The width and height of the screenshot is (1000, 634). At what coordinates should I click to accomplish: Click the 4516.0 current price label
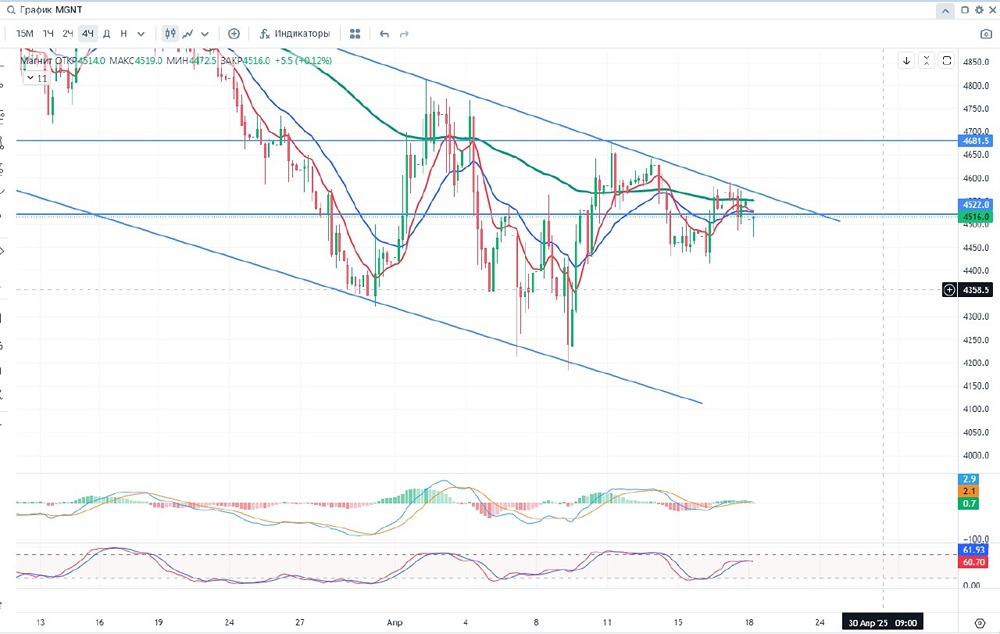click(975, 217)
